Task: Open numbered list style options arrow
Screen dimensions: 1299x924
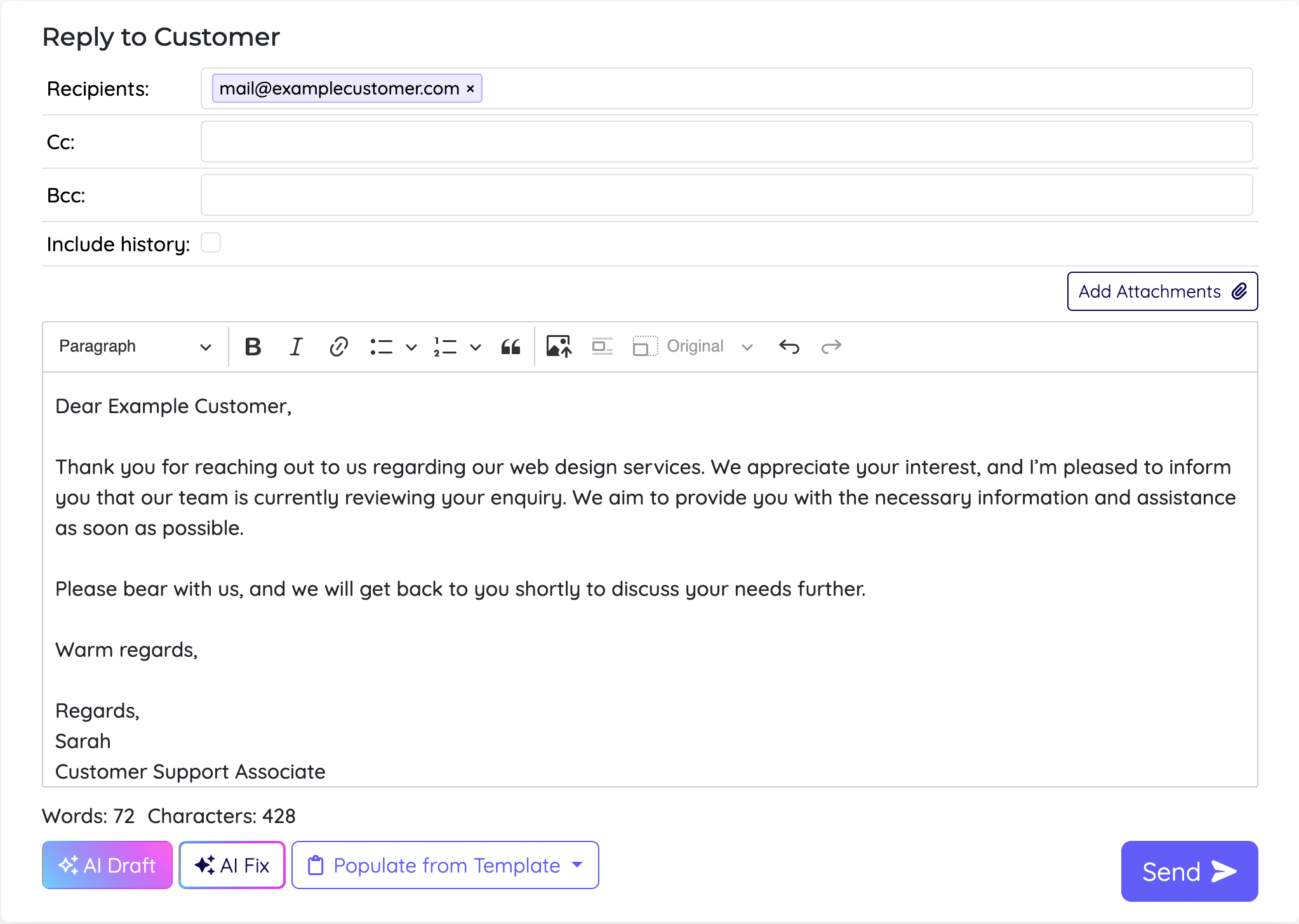Action: [476, 346]
